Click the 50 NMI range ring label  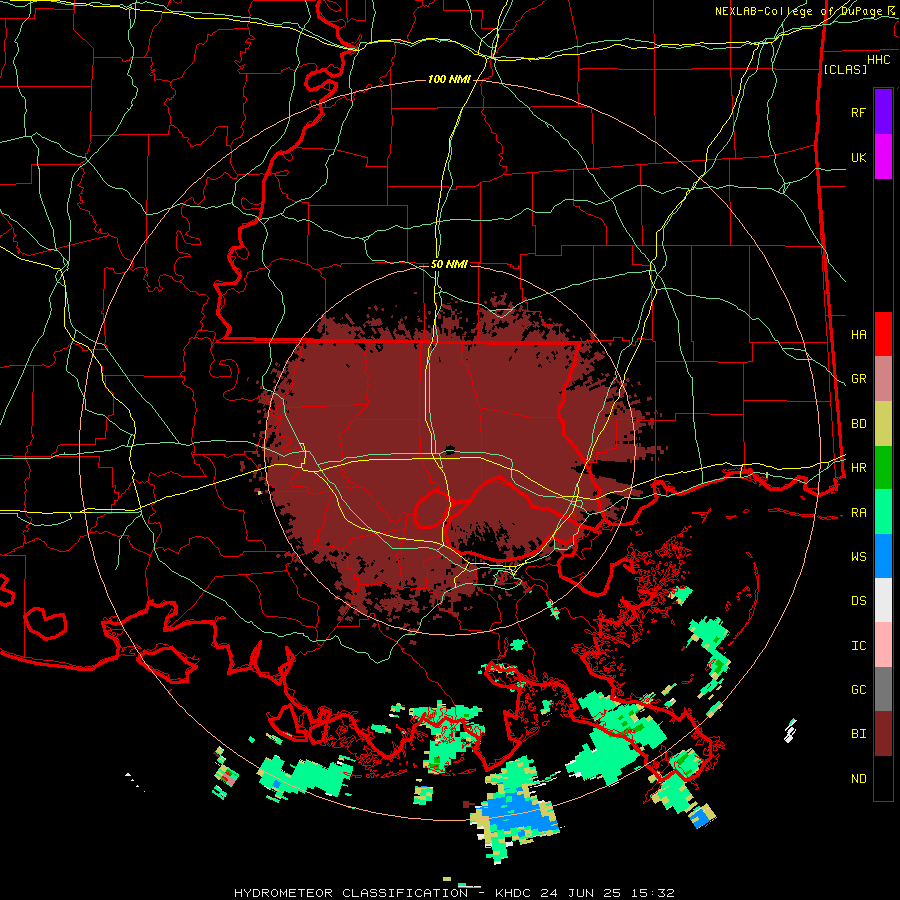449,264
